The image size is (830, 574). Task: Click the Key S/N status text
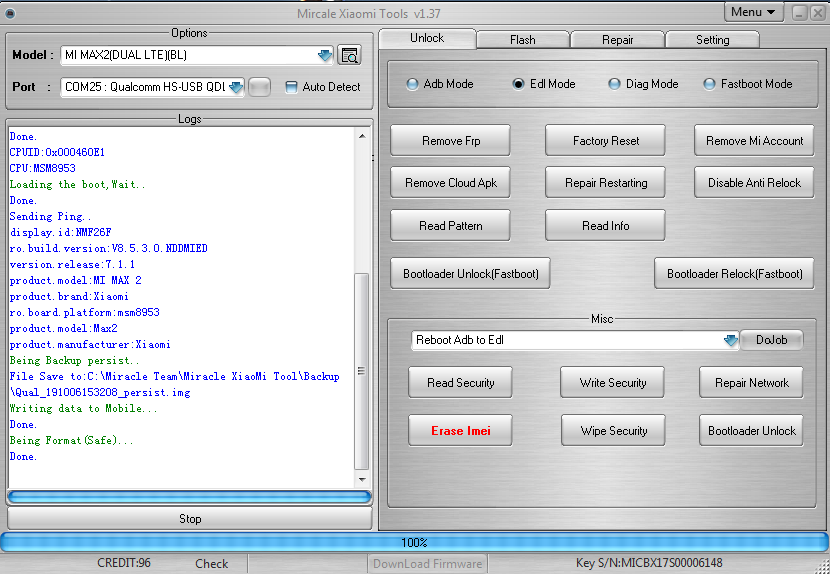point(649,563)
